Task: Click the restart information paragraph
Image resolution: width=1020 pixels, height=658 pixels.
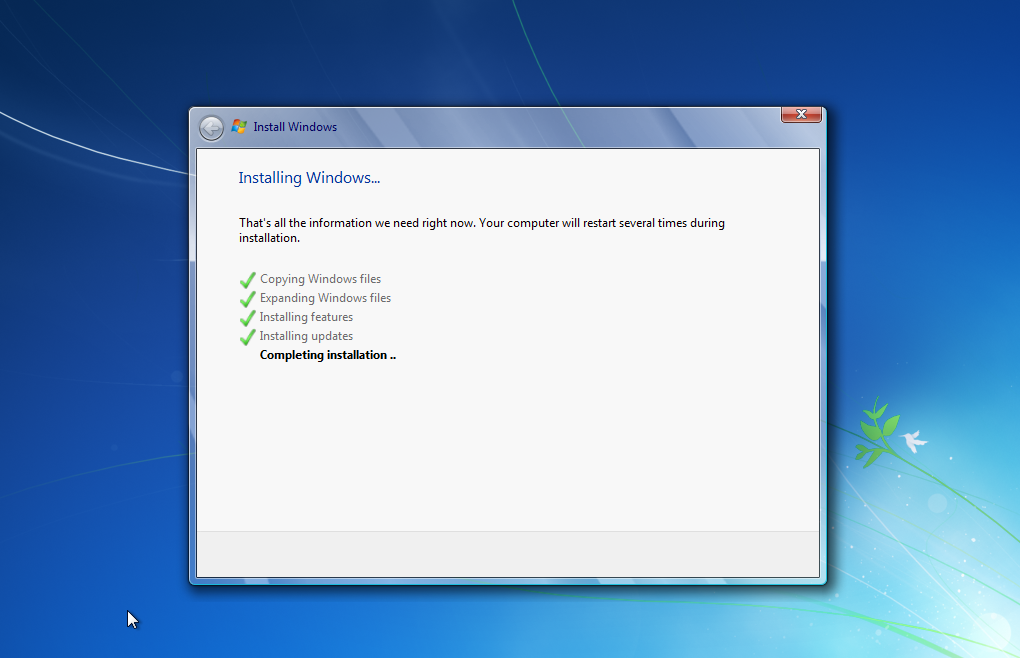Action: coord(481,230)
